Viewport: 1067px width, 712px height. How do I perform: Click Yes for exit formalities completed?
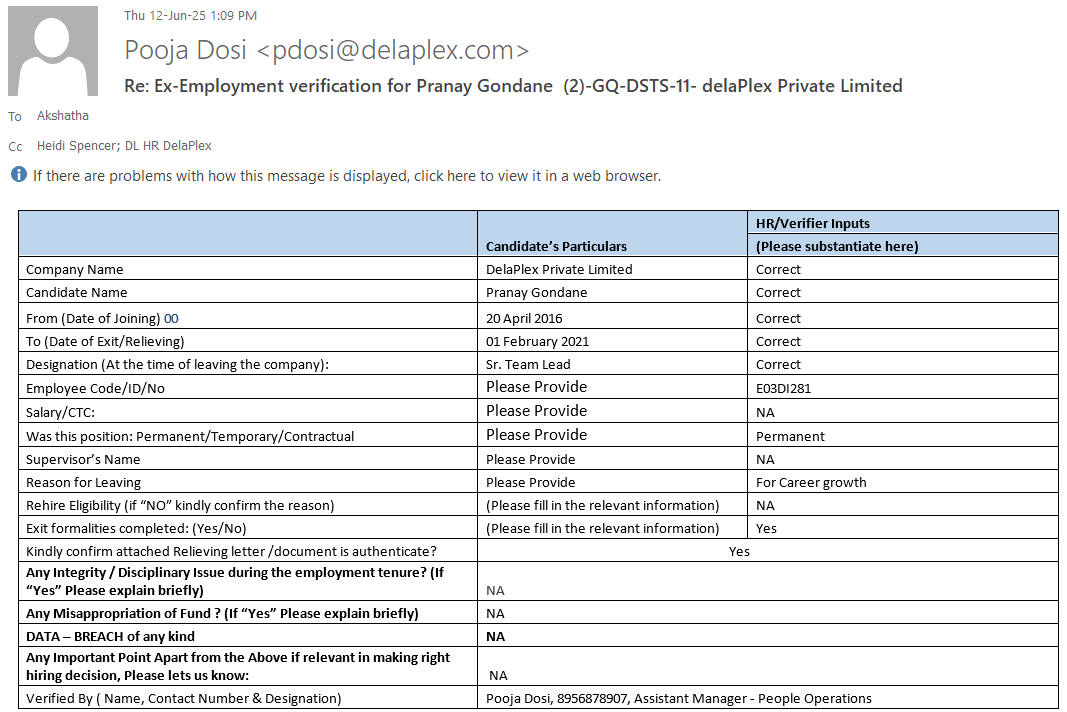(766, 529)
